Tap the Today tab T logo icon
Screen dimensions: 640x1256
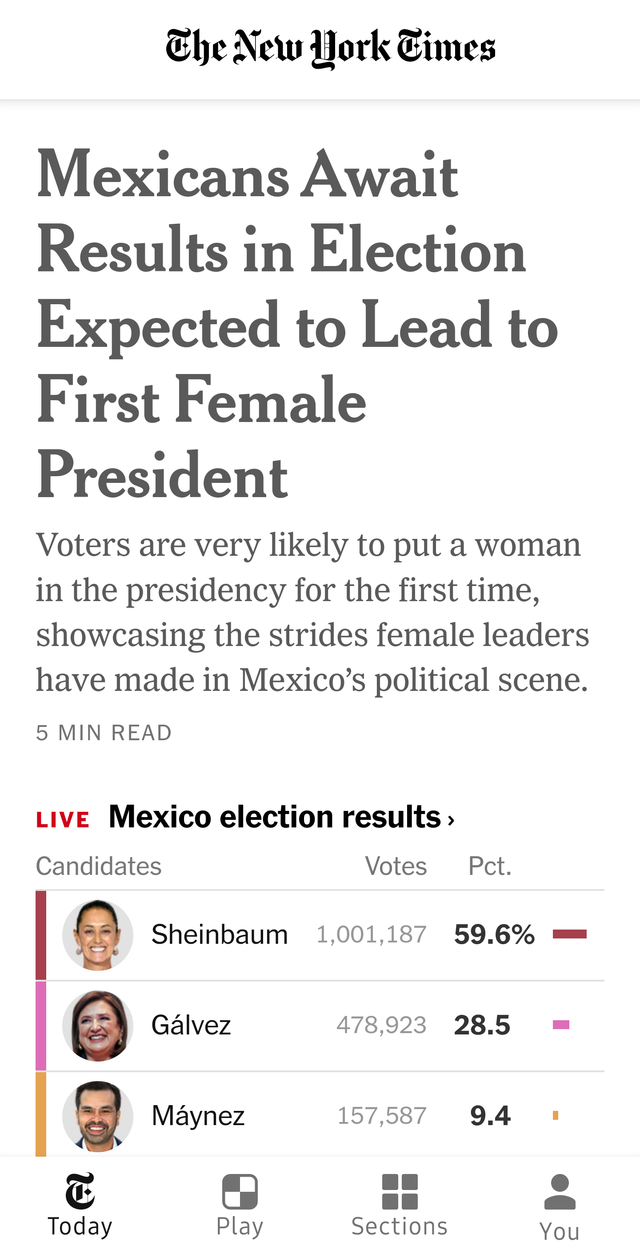point(80,1190)
